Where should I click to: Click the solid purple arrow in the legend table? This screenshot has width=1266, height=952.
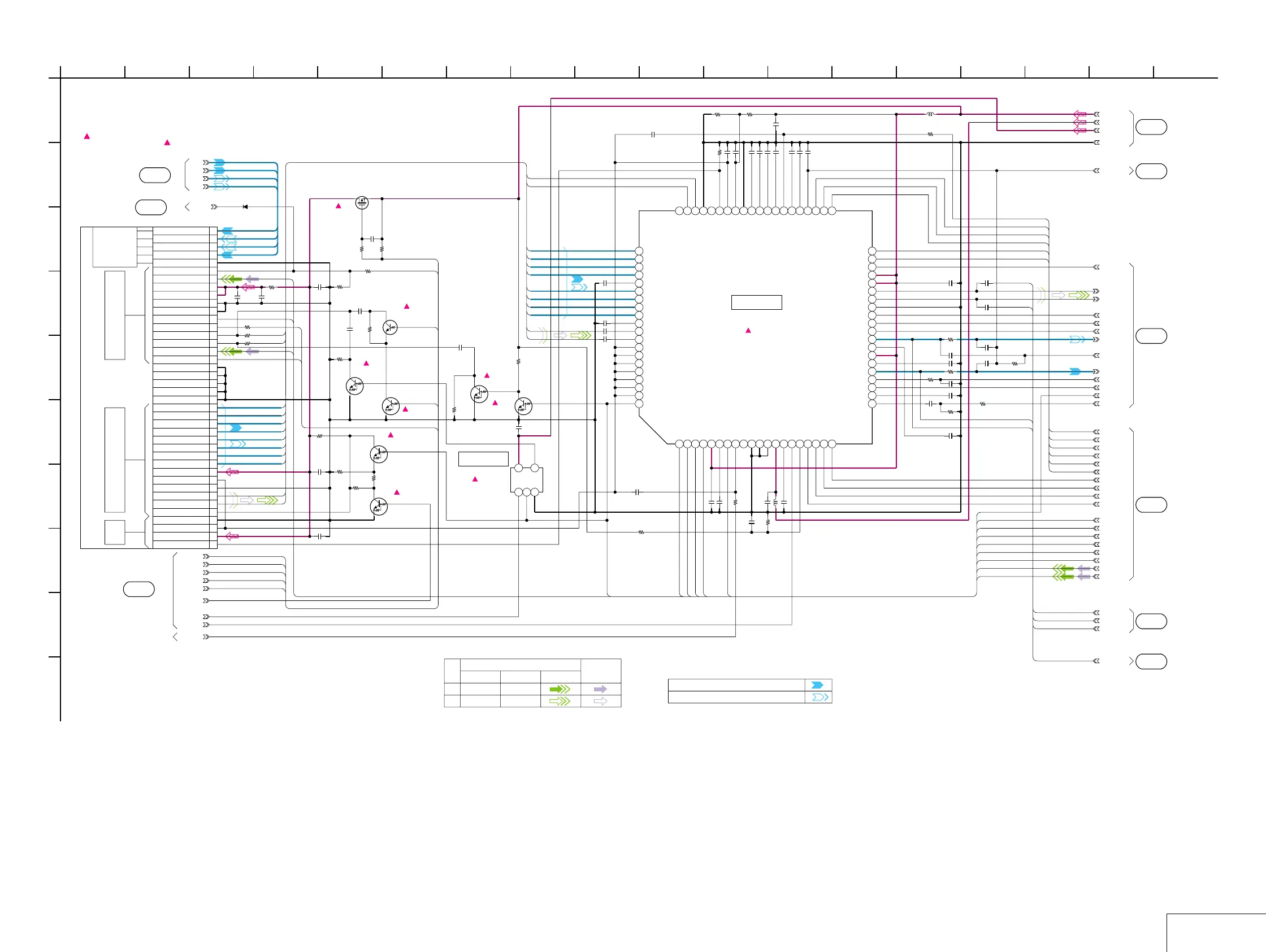coord(600,689)
